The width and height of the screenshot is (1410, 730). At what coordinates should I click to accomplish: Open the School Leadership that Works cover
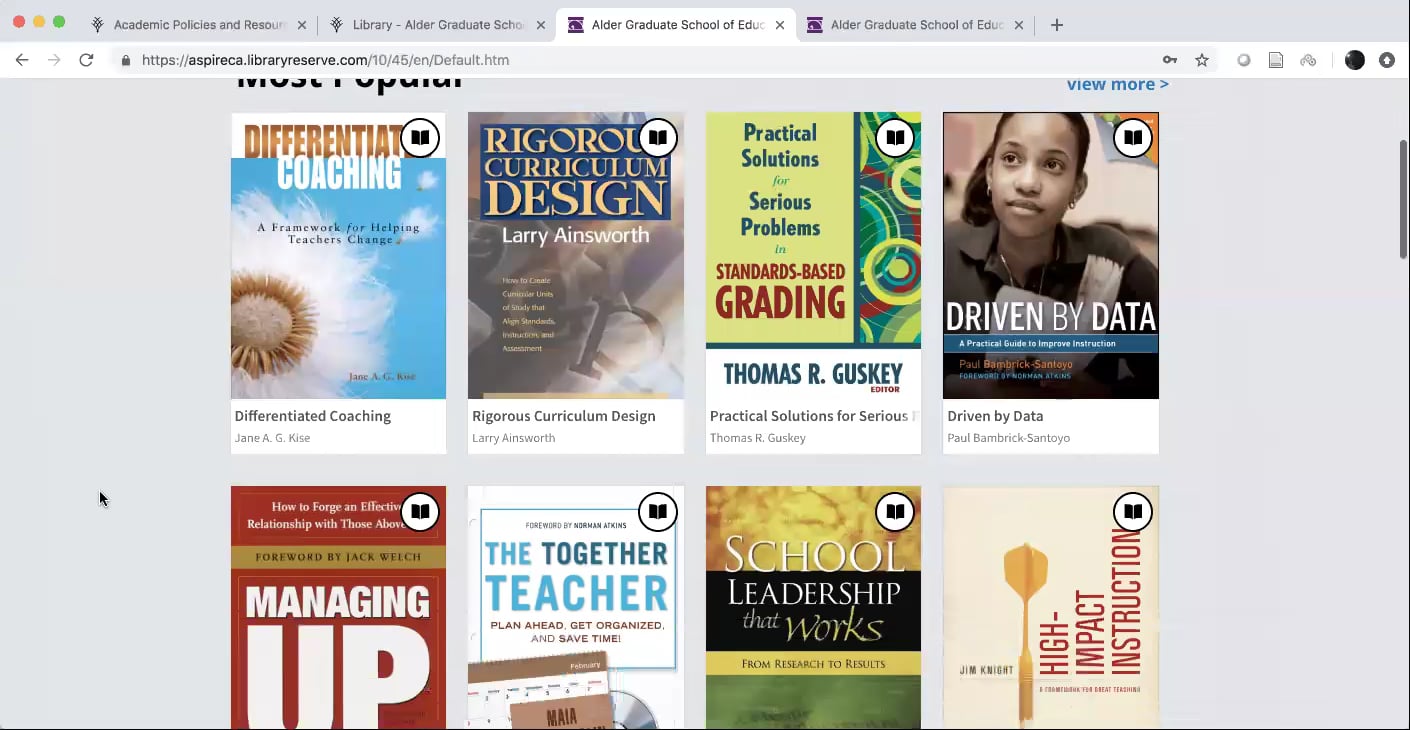point(813,608)
